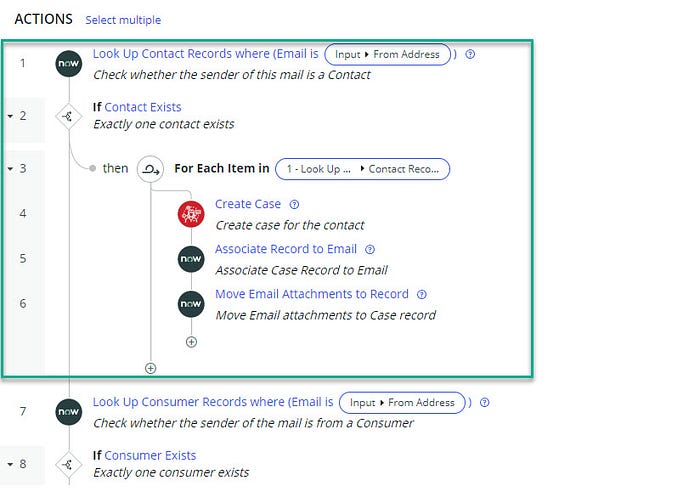Click the plus icon below Move Email Attachments
The width and height of the screenshot is (700, 492).
[x=191, y=342]
